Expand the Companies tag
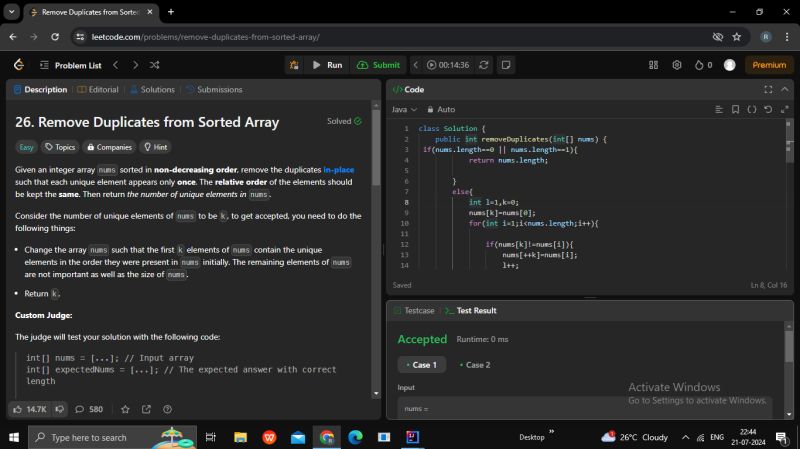This screenshot has height=449, width=800. click(109, 147)
